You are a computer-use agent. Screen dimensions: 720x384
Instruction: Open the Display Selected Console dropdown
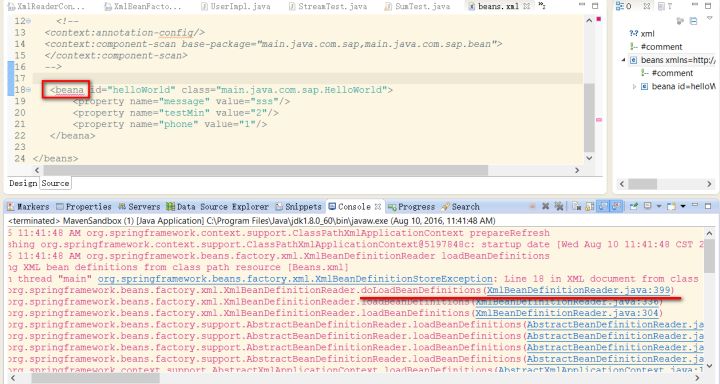tap(659, 206)
